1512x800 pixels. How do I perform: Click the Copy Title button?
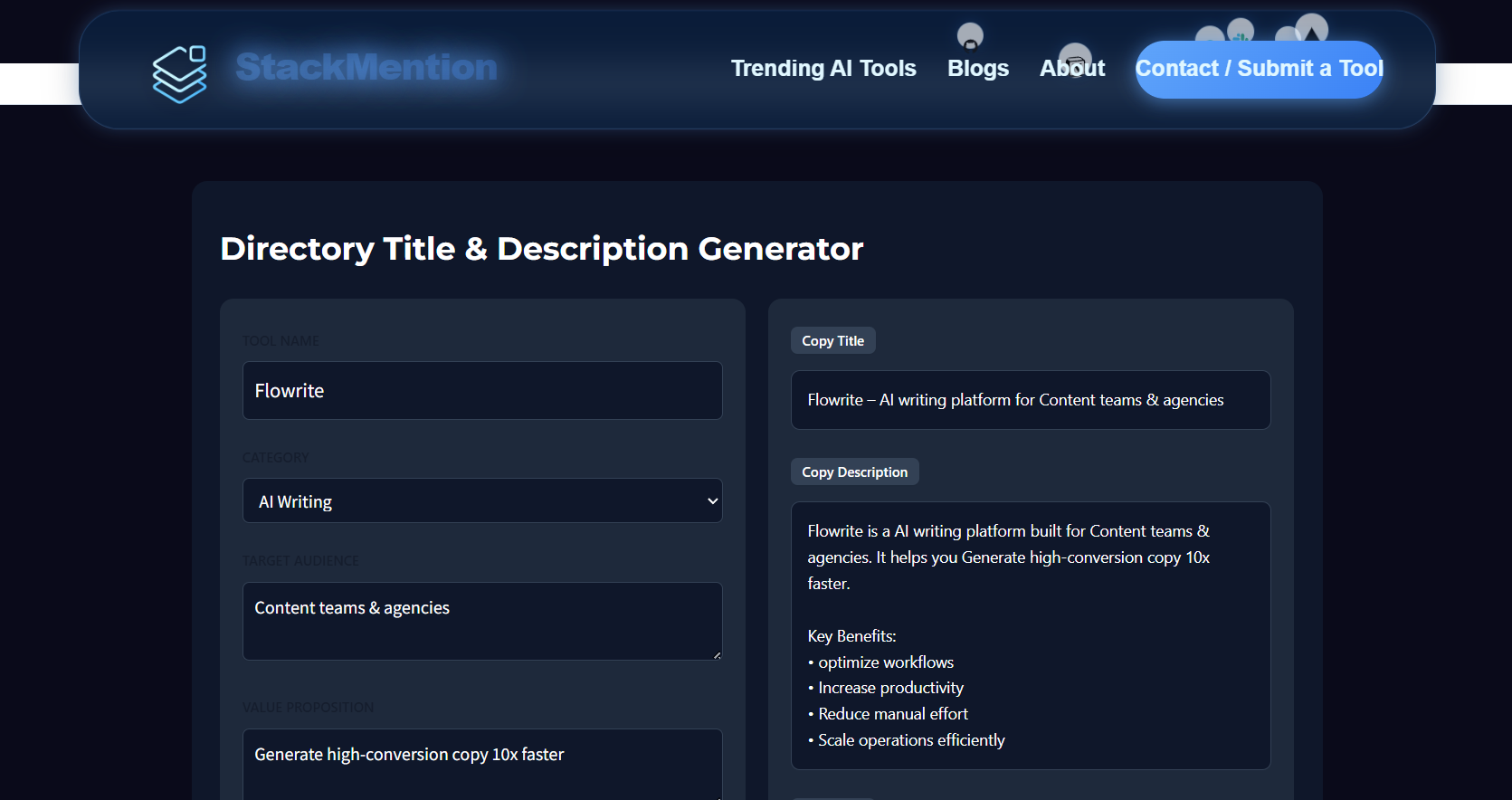coord(833,341)
